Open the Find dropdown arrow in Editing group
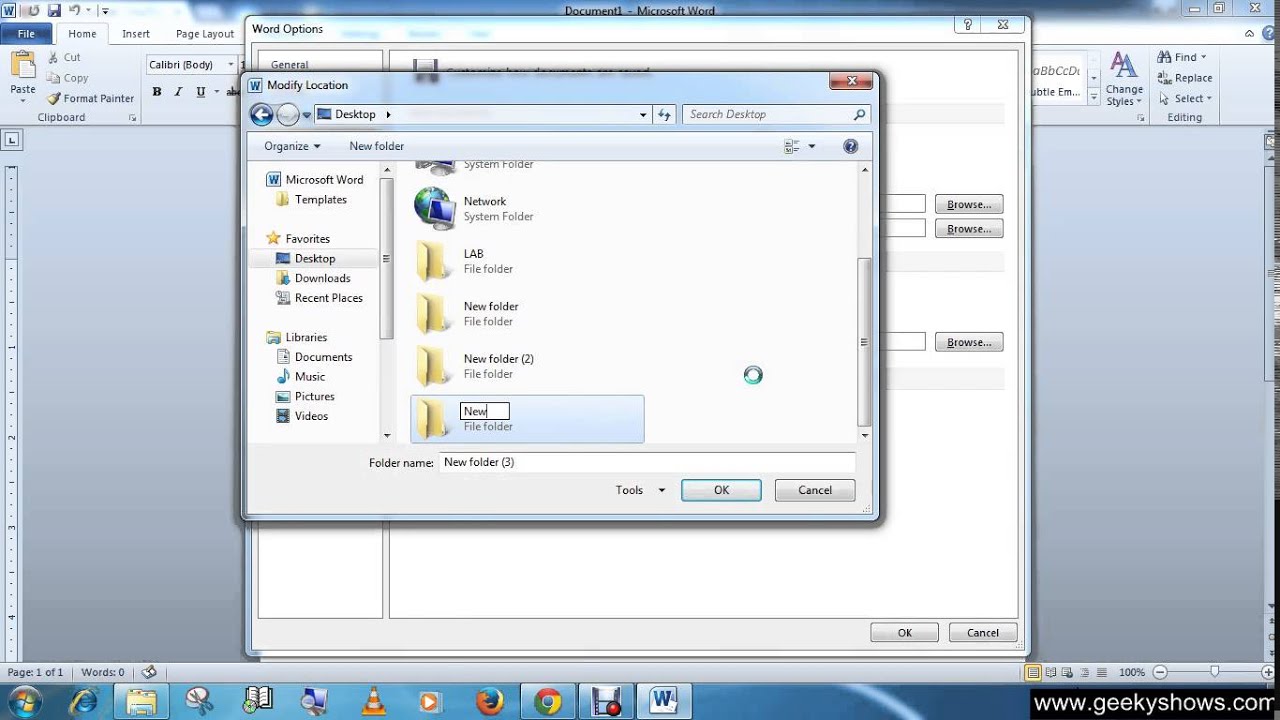This screenshot has width=1280, height=720. [x=1203, y=57]
